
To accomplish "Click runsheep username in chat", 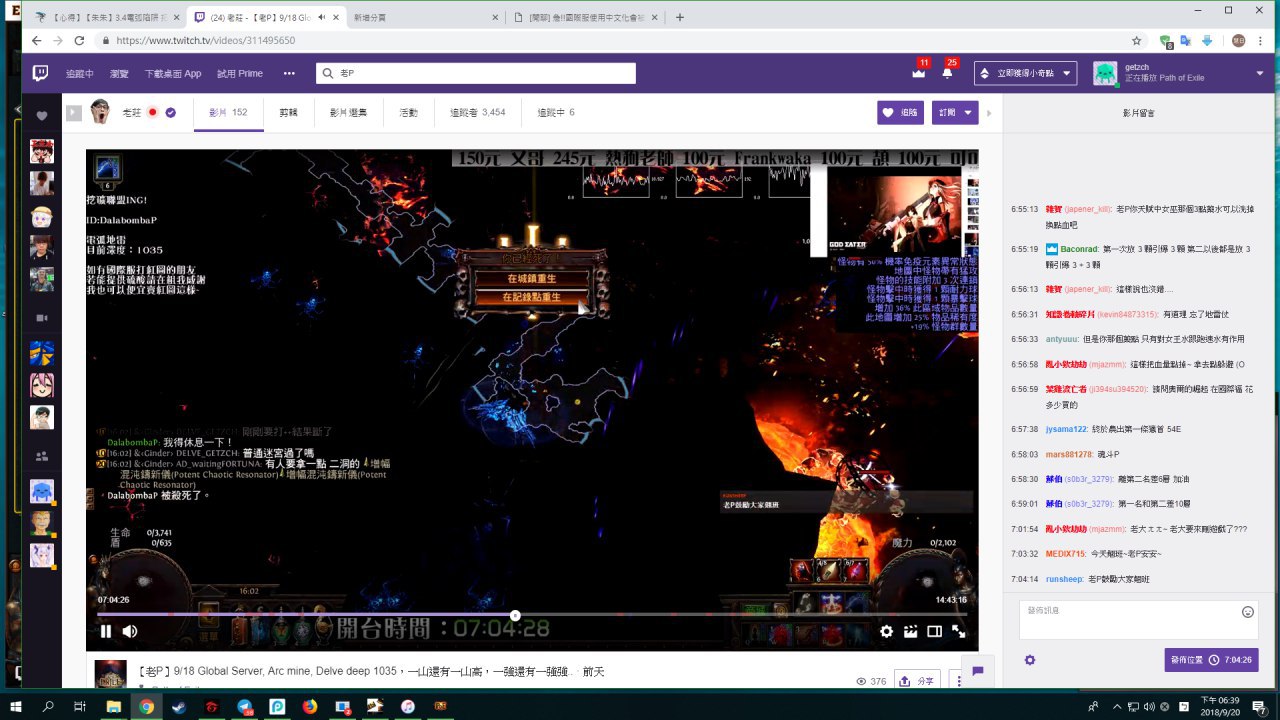I will coord(1064,579).
